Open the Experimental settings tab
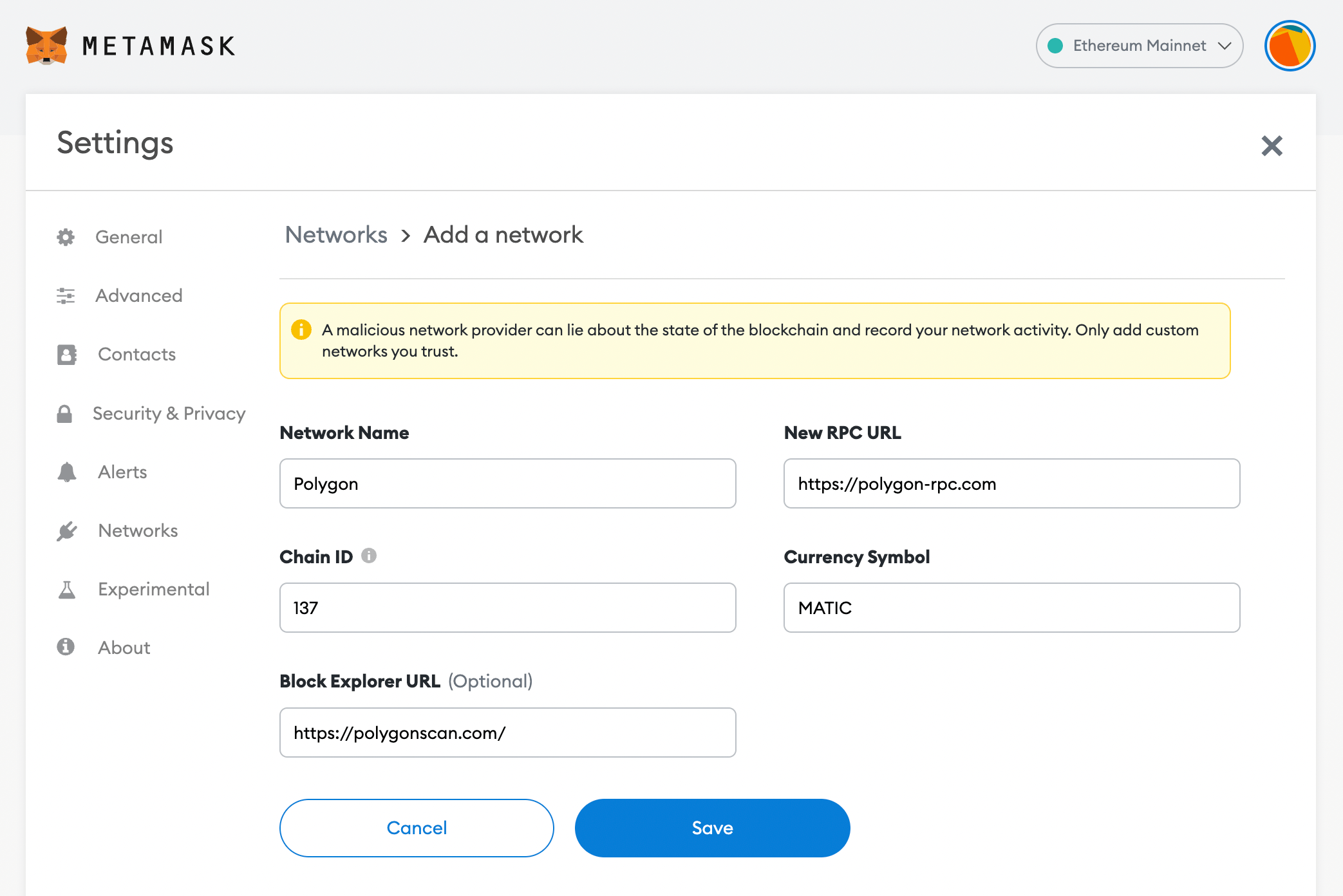Screen dimensions: 1343x896 tap(153, 589)
